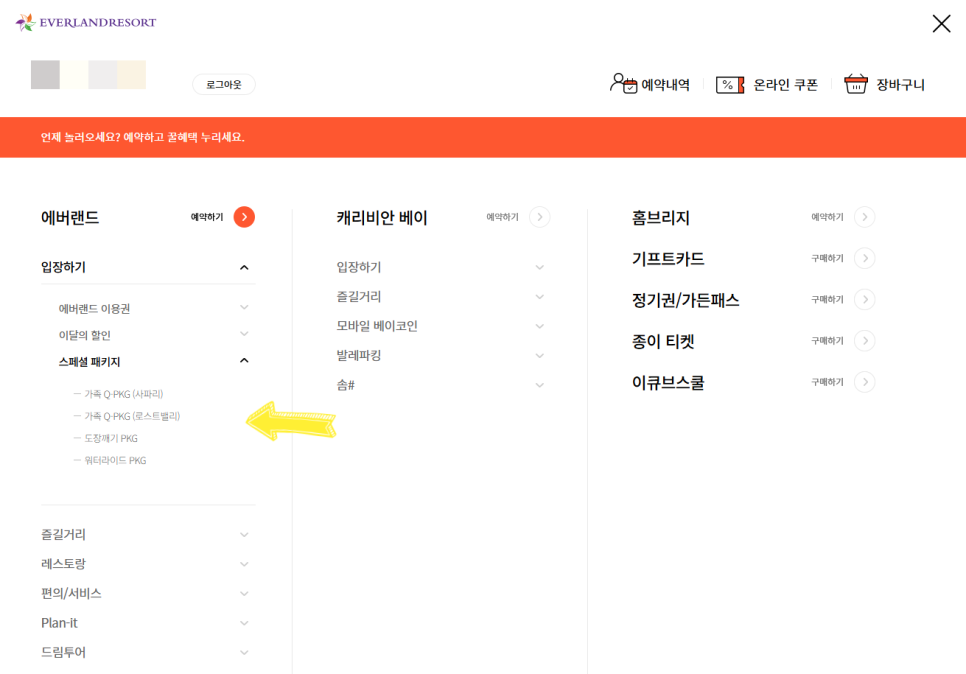Click the 에버랜드 heading

click(x=70, y=217)
